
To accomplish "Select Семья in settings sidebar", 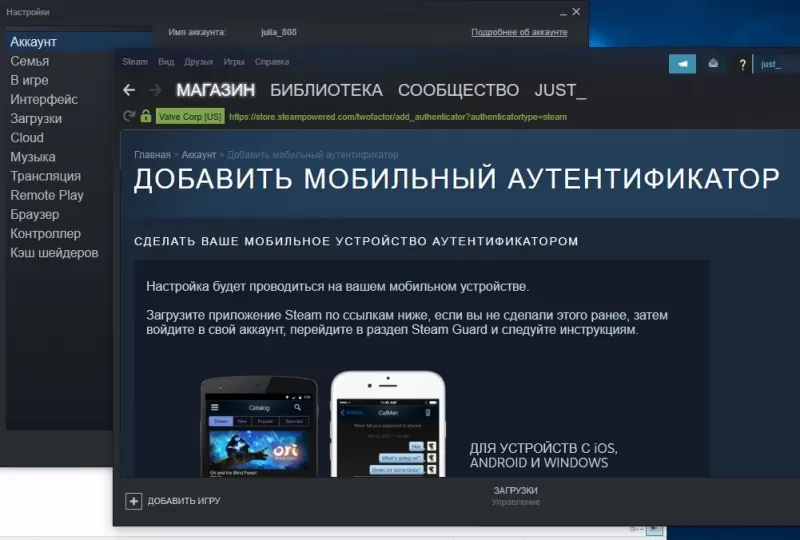I will (30, 61).
